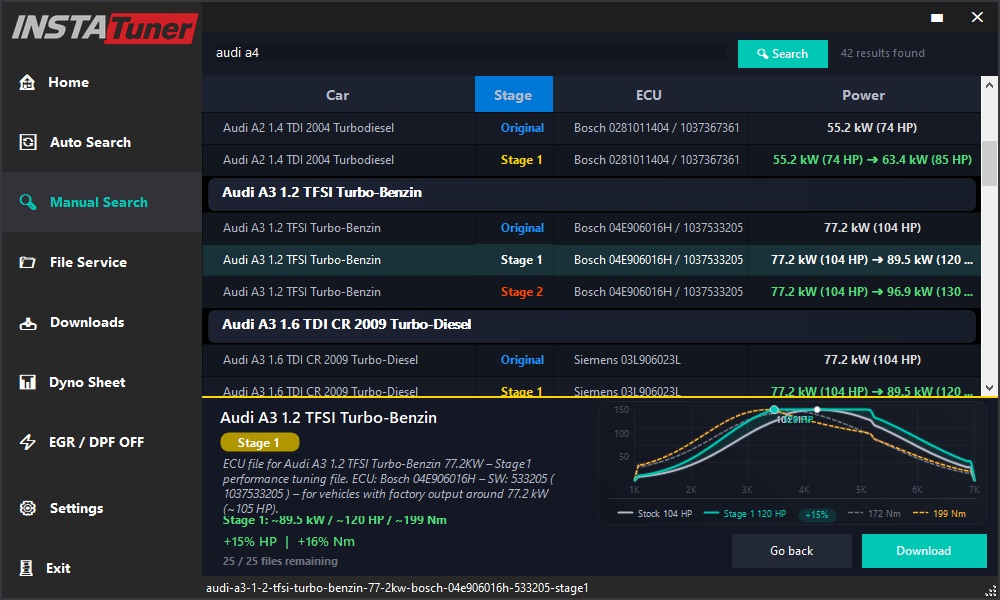The image size is (1000, 600).
Task: Click the INSTA Tuner logo
Action: click(103, 28)
